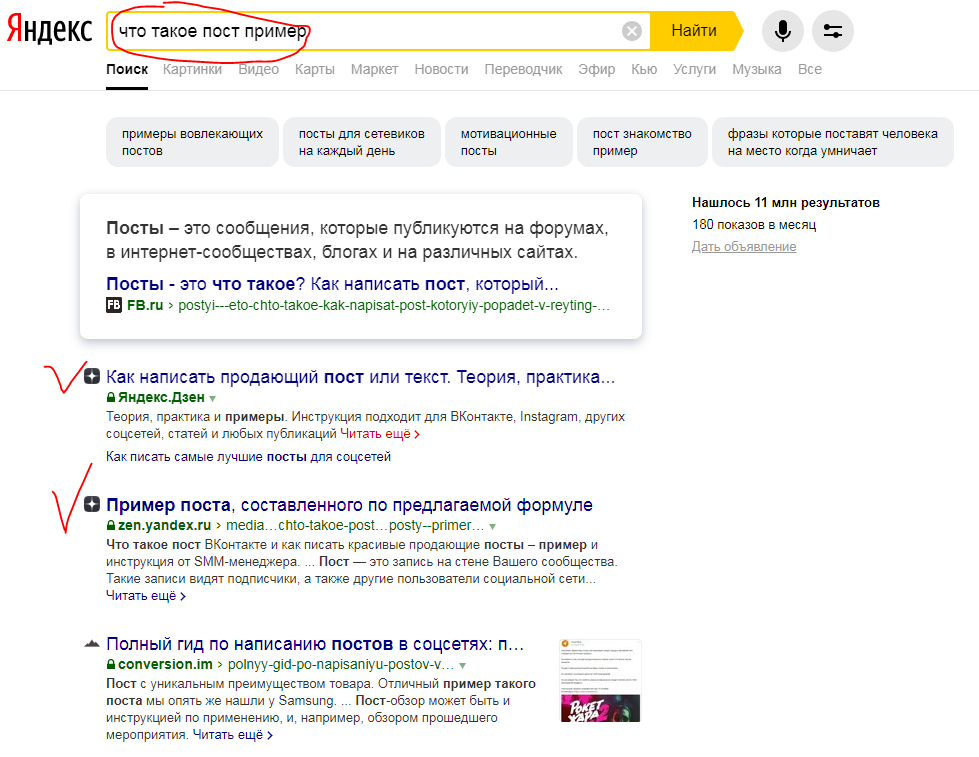Open the Карты tab

point(315,69)
